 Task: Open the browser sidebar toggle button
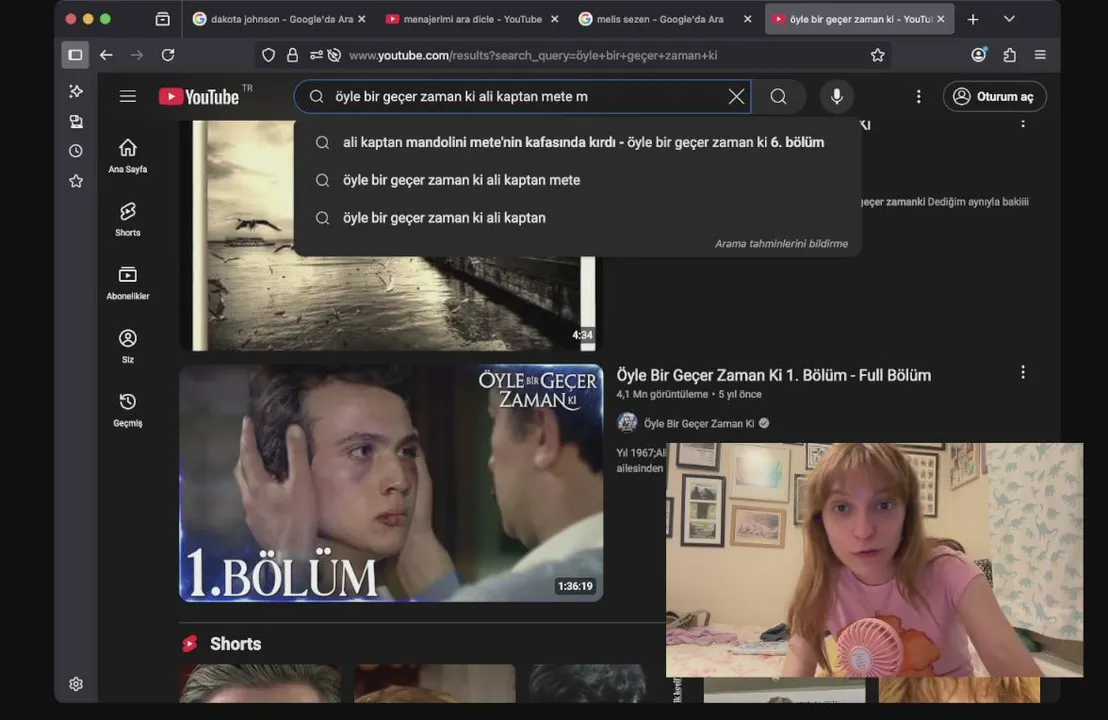coord(75,55)
